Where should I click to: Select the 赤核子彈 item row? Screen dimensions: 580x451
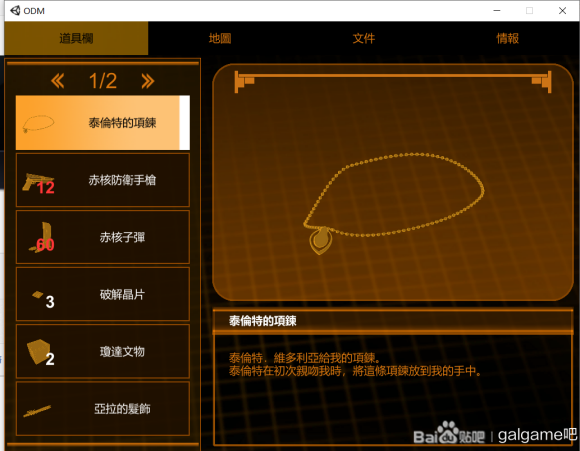103,237
